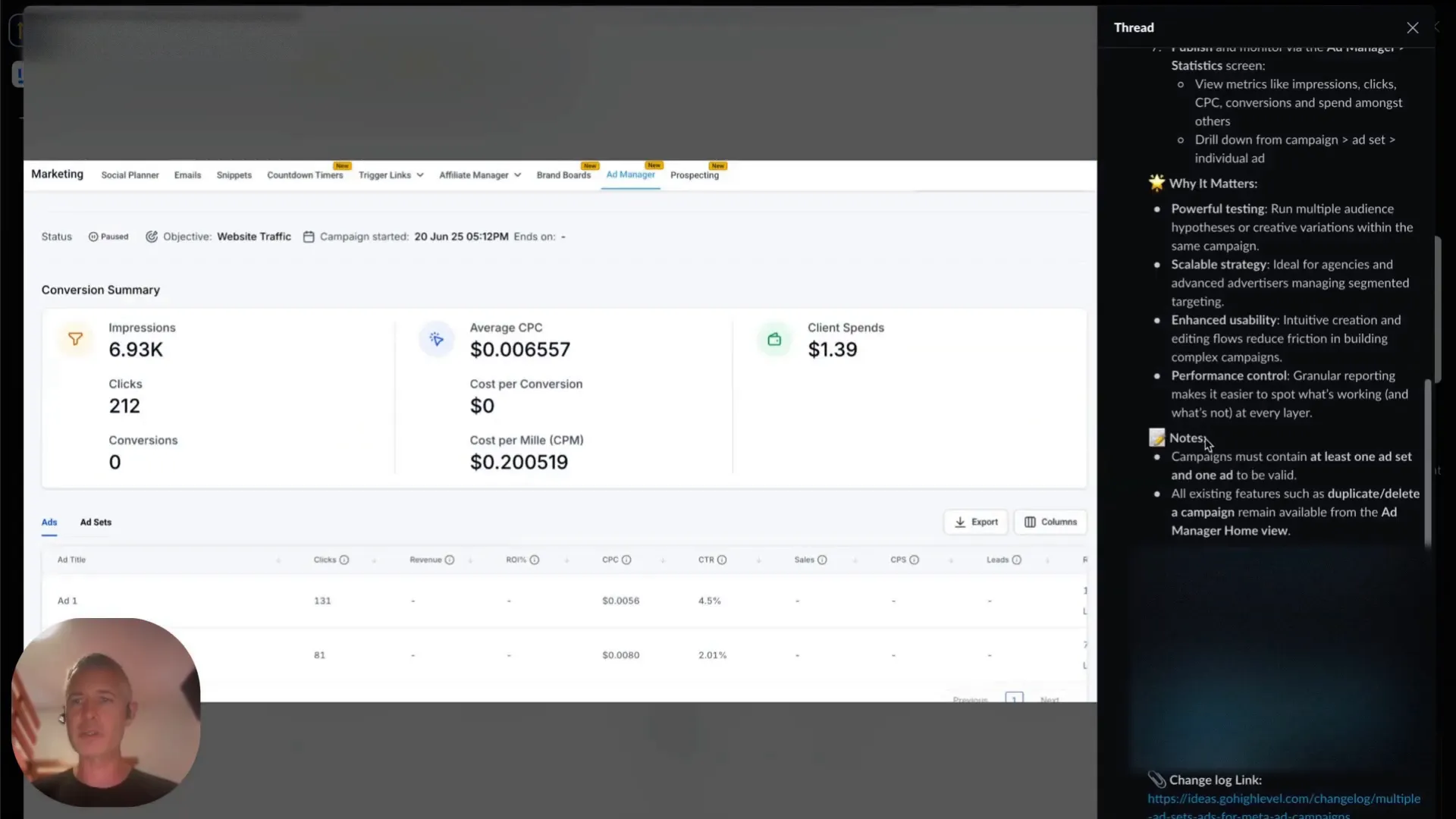Go to the Snippets tab
The height and width of the screenshot is (819, 1456).
[234, 175]
